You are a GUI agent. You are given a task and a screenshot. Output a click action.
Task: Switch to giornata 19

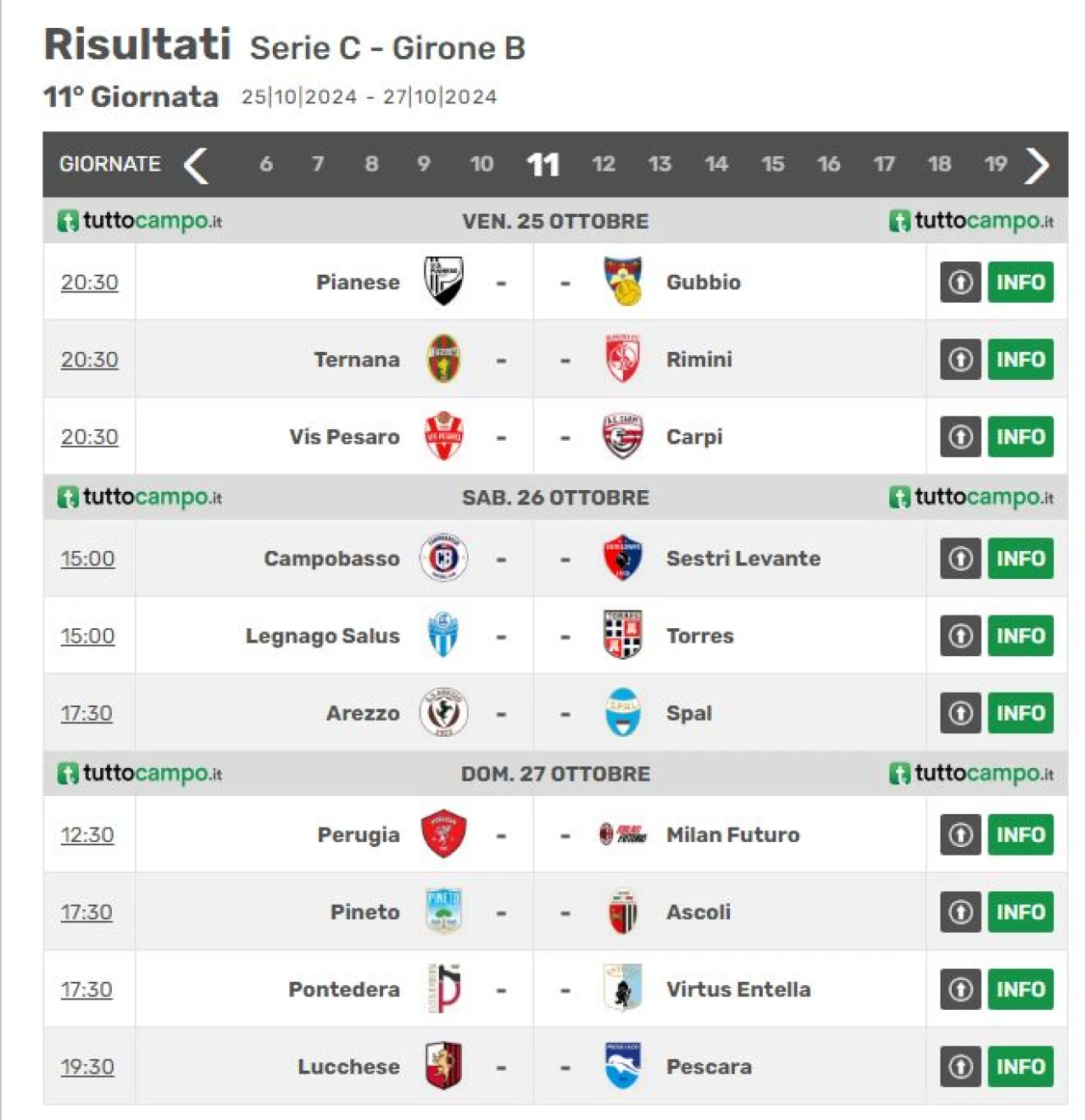click(x=995, y=164)
